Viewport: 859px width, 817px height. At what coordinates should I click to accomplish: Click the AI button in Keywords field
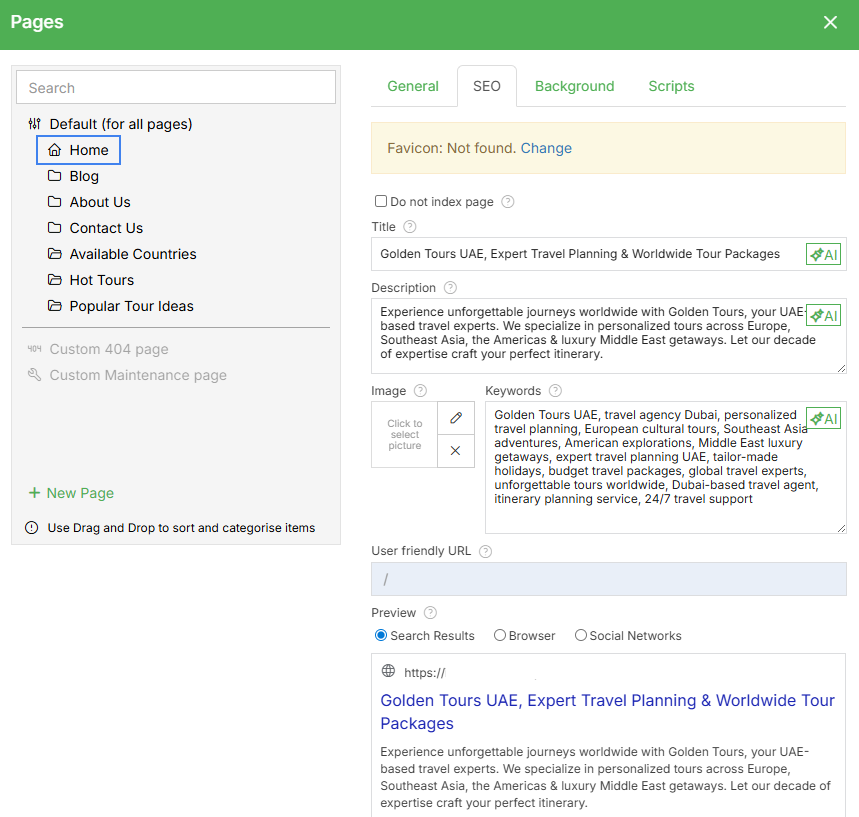click(x=823, y=418)
